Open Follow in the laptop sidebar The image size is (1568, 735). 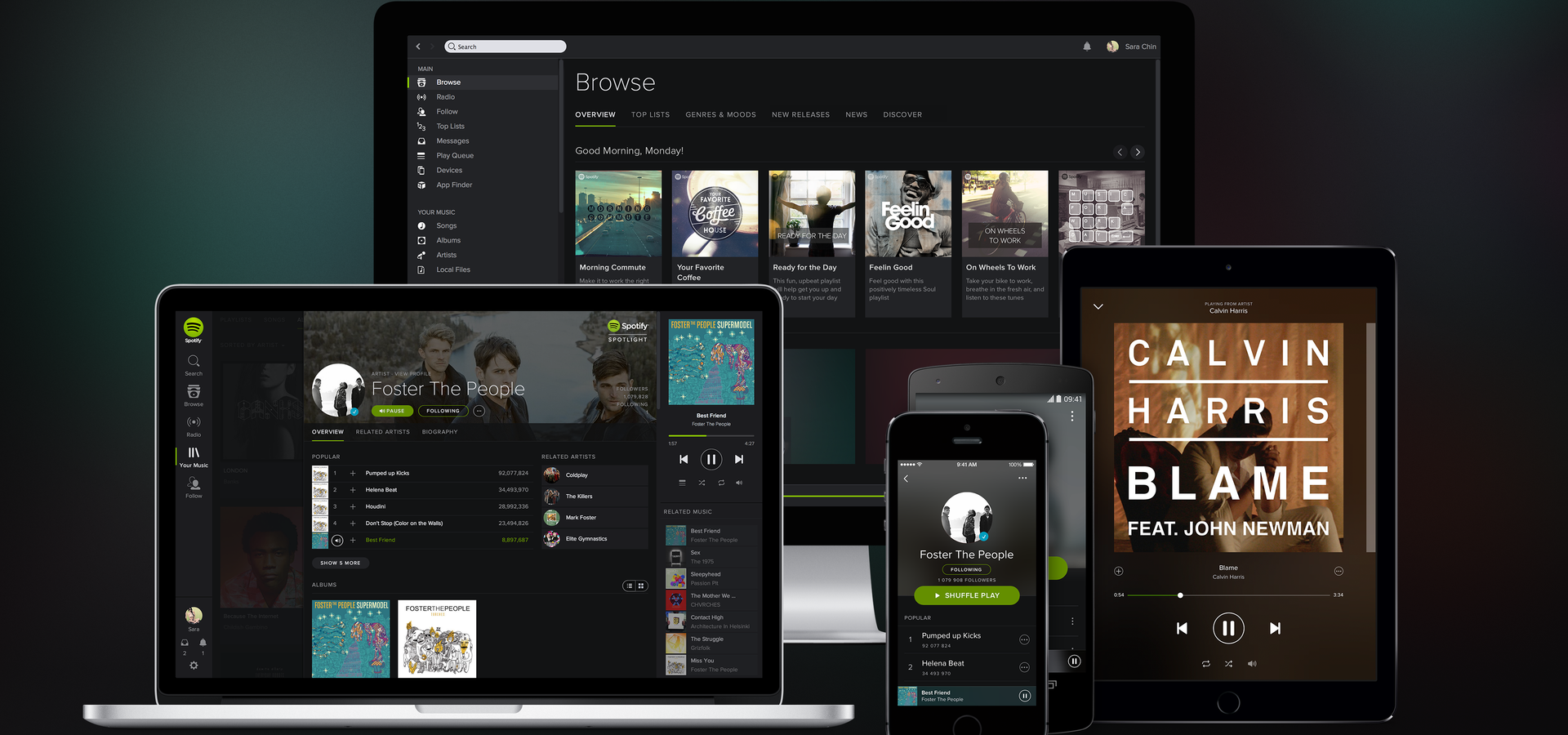[194, 488]
